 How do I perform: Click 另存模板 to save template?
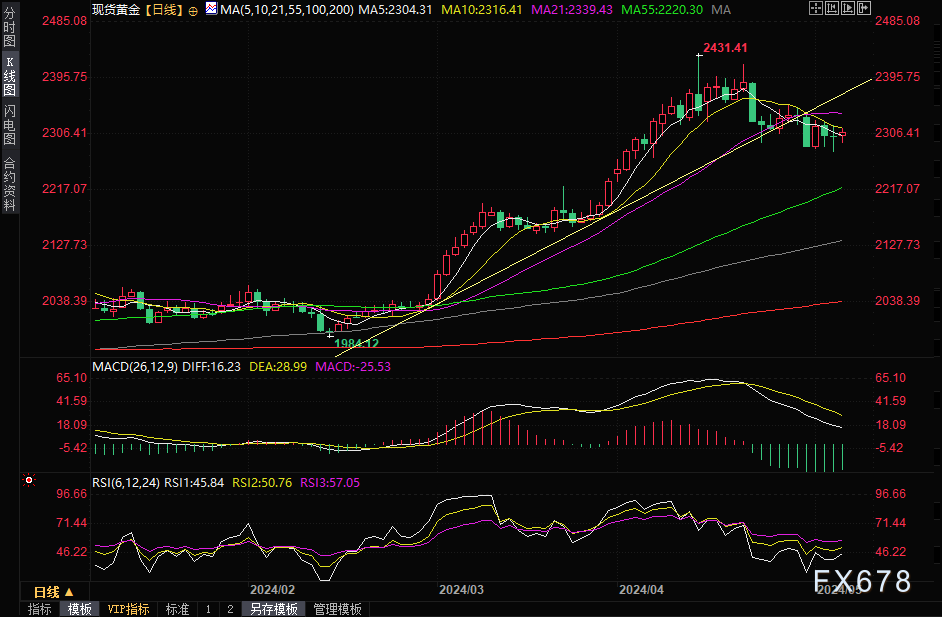[x=274, y=609]
